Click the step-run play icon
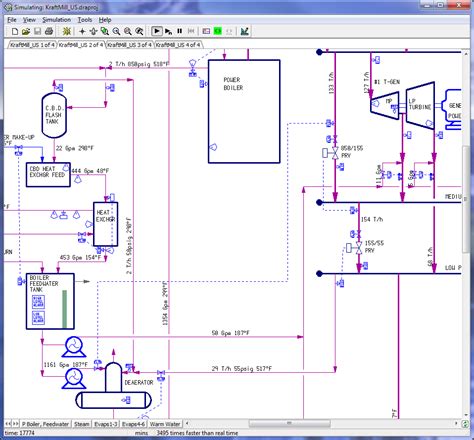The width and height of the screenshot is (474, 440). (168, 31)
